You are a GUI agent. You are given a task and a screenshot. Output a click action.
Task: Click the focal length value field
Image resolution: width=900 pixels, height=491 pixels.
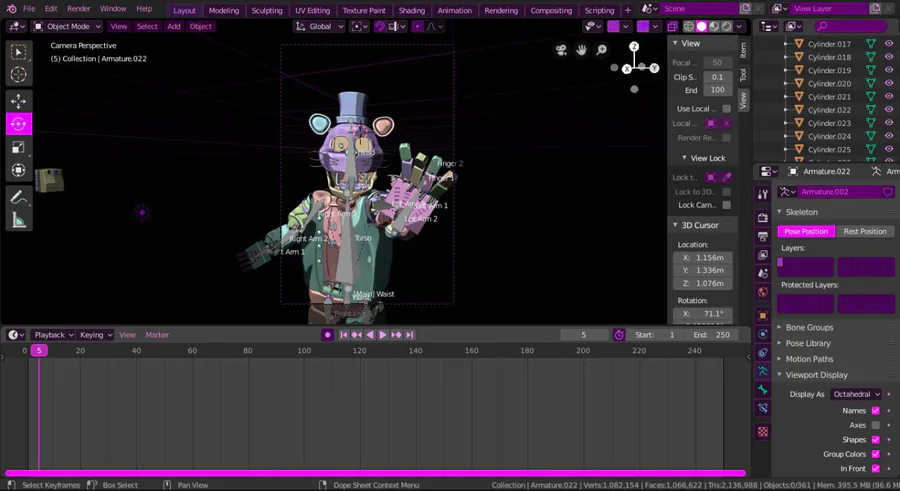(717, 63)
